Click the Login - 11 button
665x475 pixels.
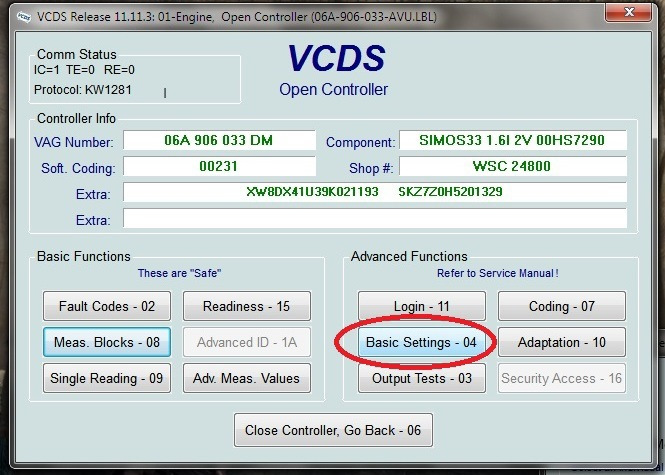[x=422, y=306]
